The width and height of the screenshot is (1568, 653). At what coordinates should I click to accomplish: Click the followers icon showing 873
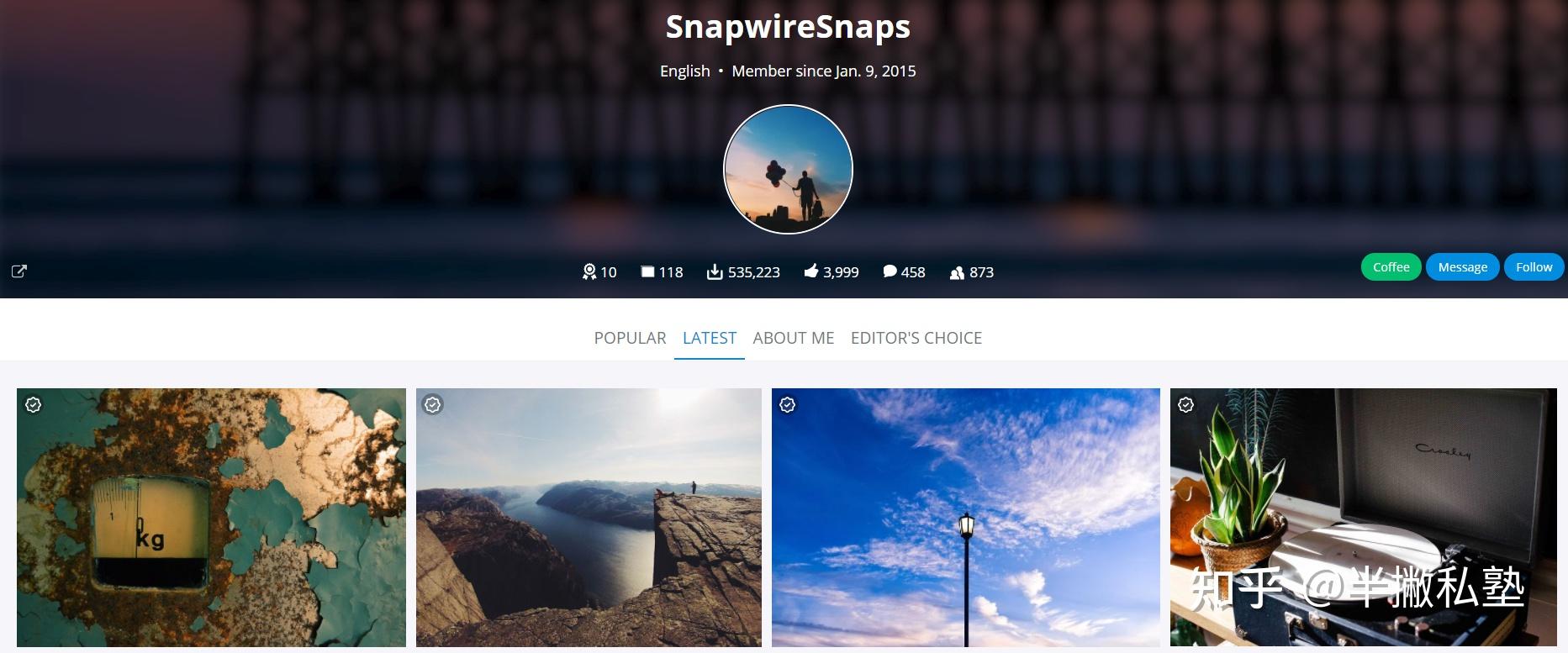coord(957,272)
